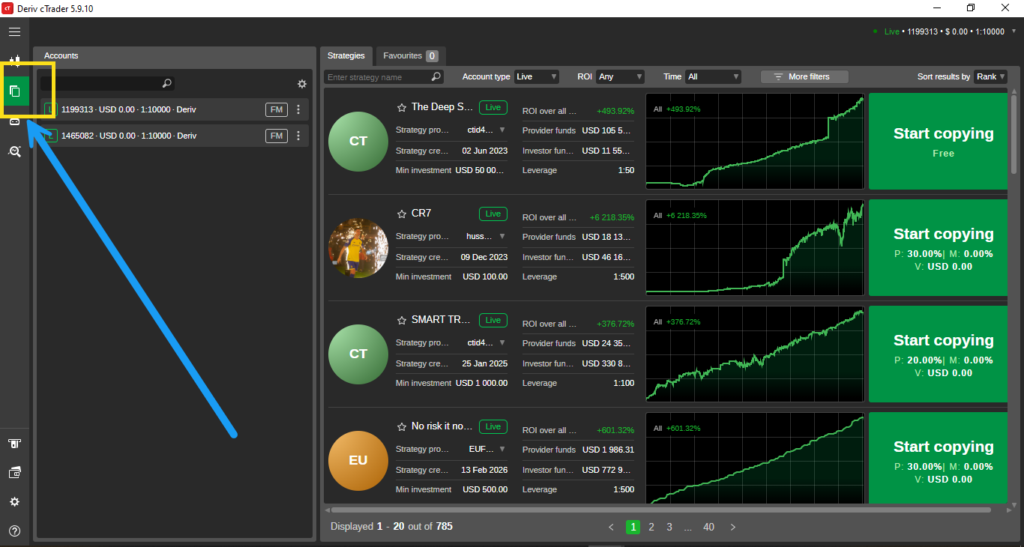
Task: Go to results page 40
Action: (709, 527)
